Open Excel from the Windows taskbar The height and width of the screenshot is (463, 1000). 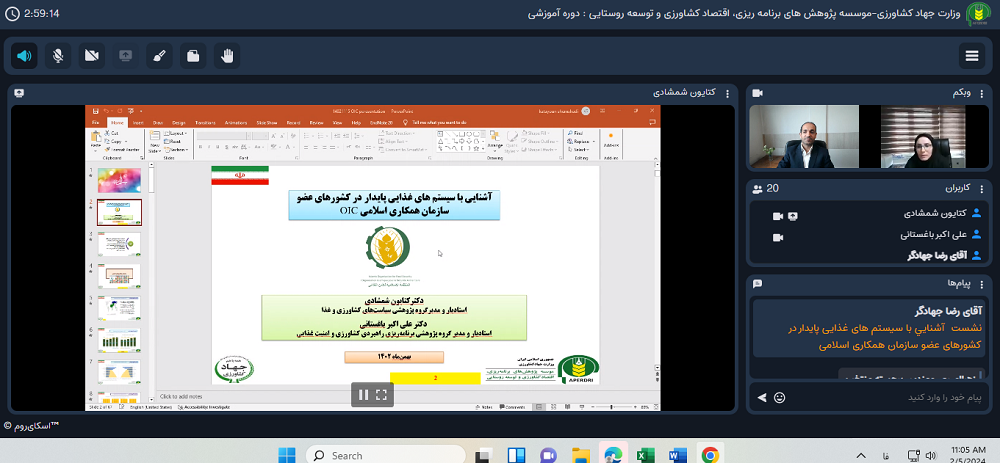645,455
